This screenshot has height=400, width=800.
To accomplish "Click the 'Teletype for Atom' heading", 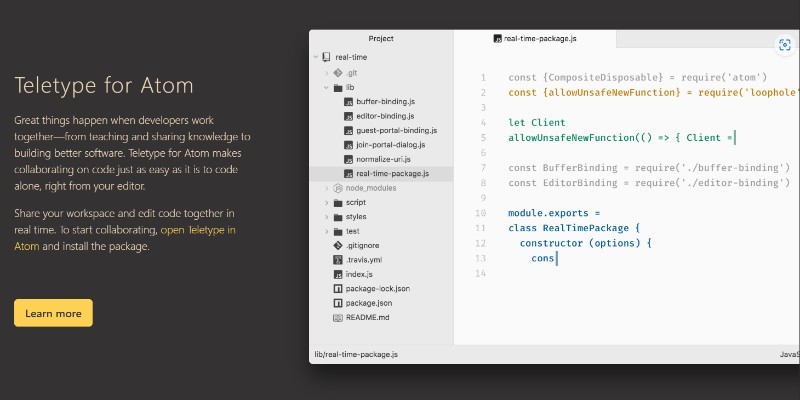I will 104,85.
